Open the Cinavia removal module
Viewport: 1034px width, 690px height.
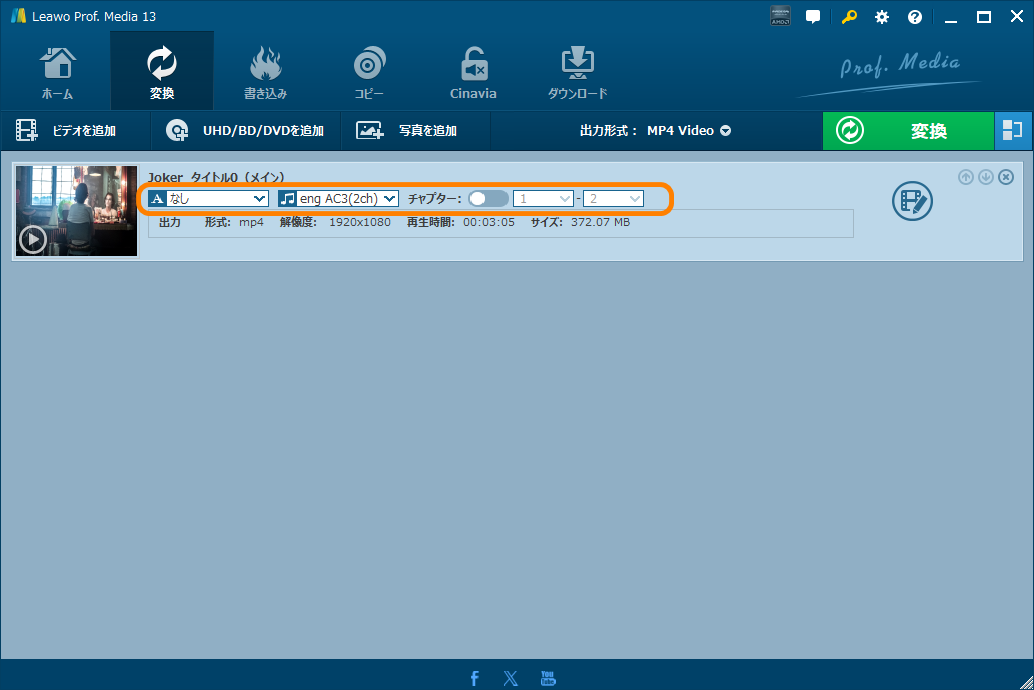(473, 71)
